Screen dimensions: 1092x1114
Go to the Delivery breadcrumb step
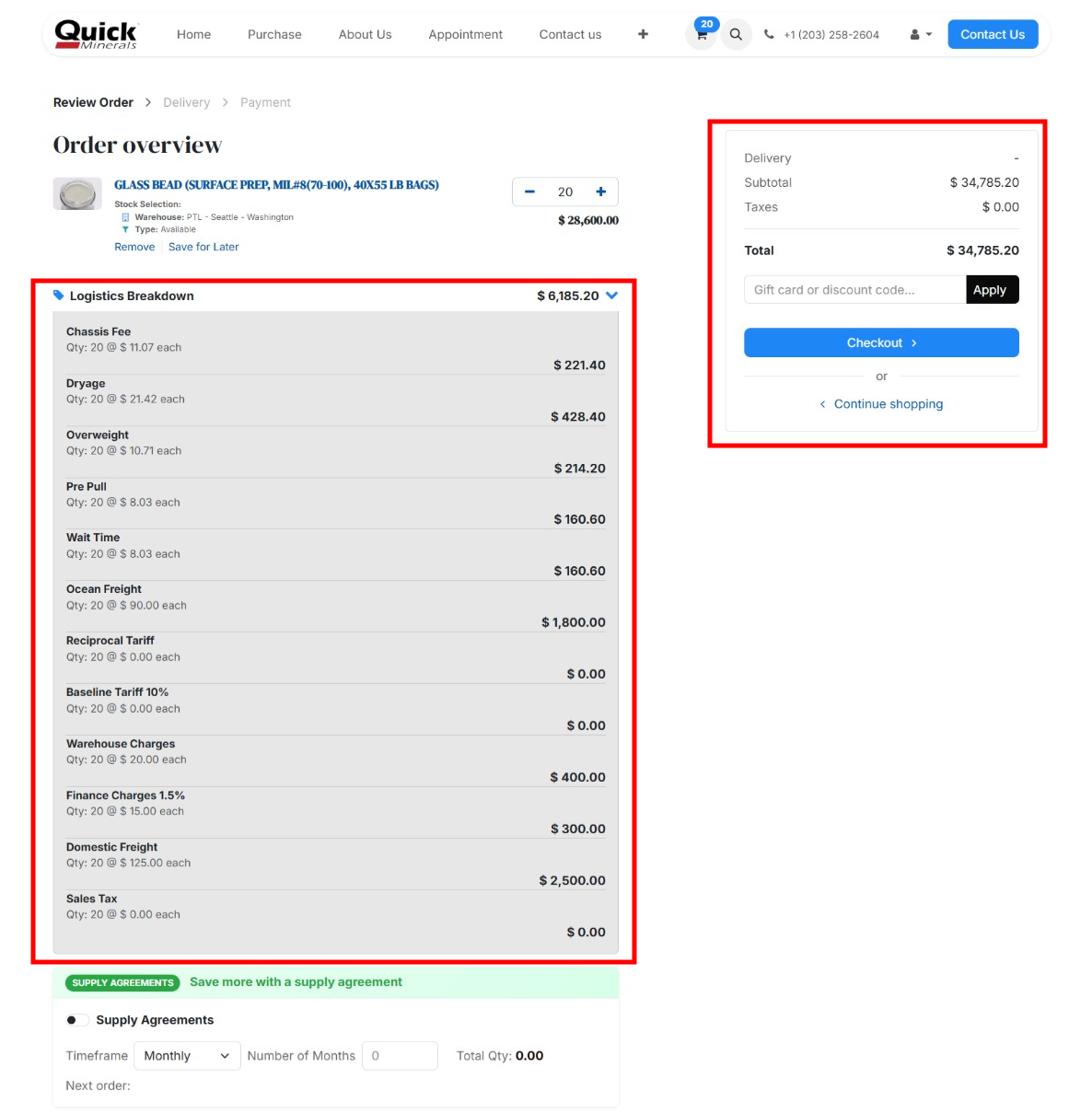click(187, 102)
